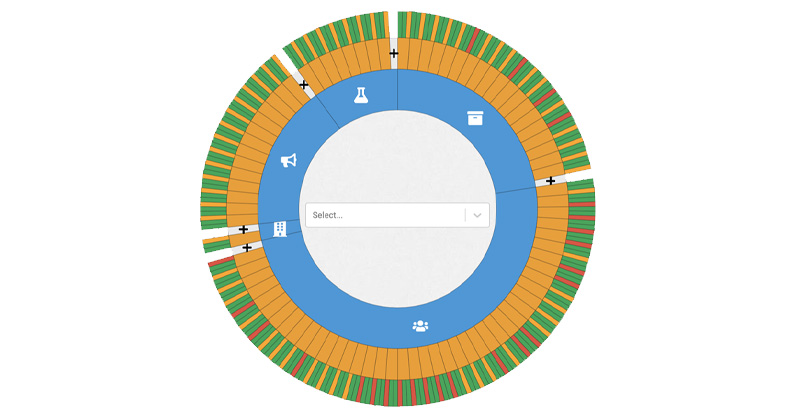The height and width of the screenshot is (417, 800).
Task: Click the megaphone icon segment
Action: (x=289, y=160)
